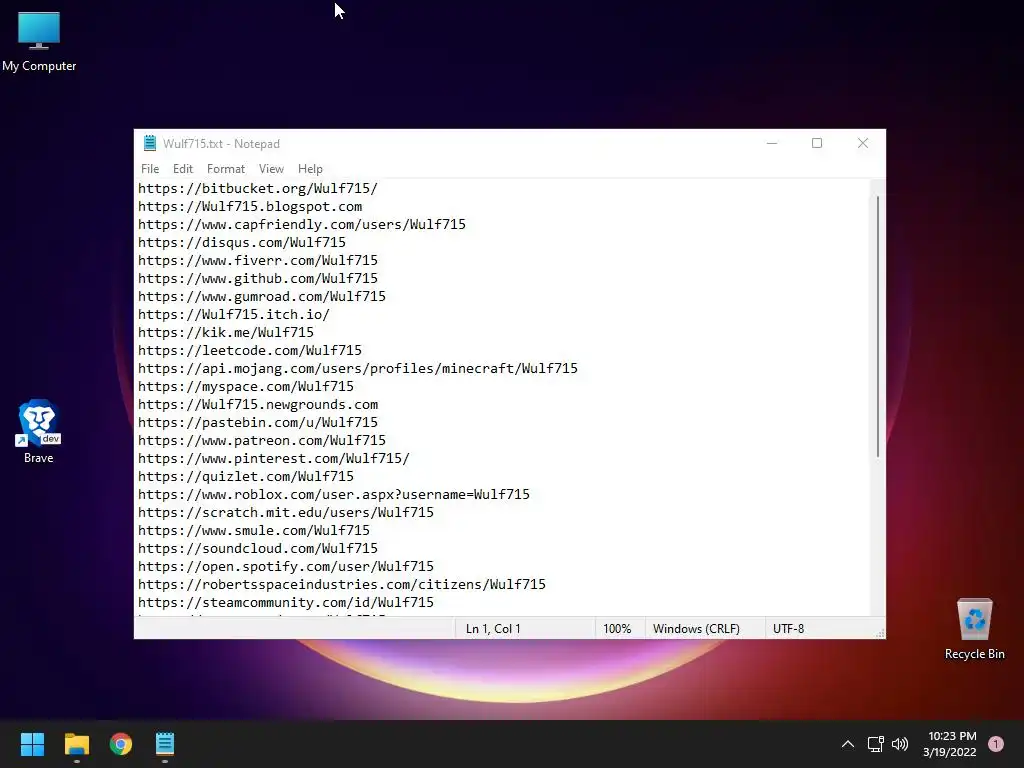Click the Notepad taskbar icon
Image resolution: width=1024 pixels, height=768 pixels.
(x=165, y=744)
